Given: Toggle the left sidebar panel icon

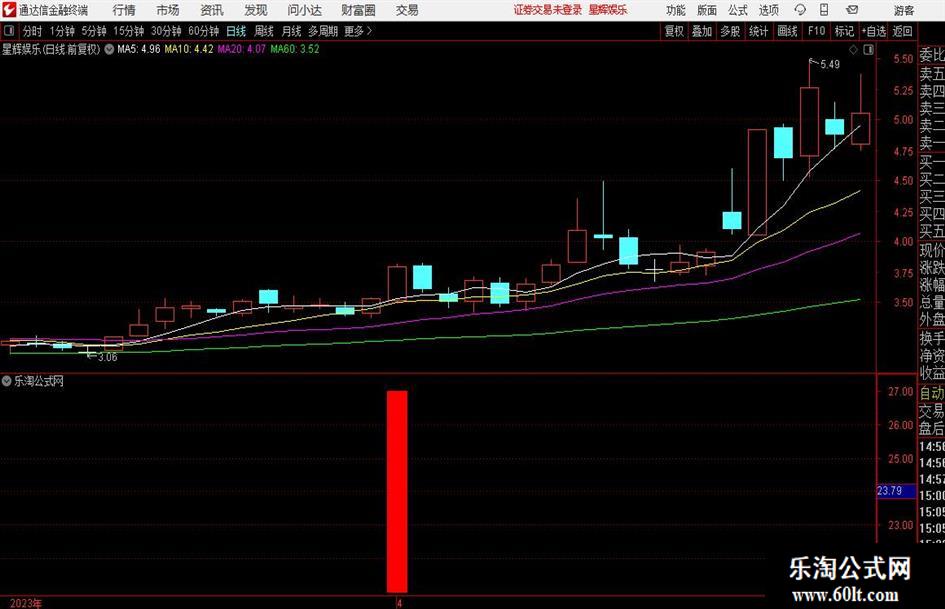Looking at the screenshot, I should (9, 31).
